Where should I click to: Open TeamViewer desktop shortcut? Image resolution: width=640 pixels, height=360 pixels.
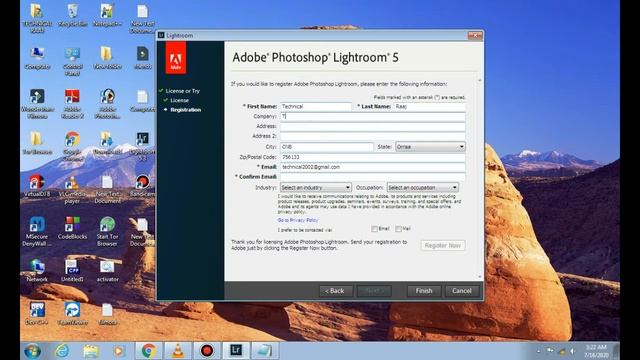72,313
